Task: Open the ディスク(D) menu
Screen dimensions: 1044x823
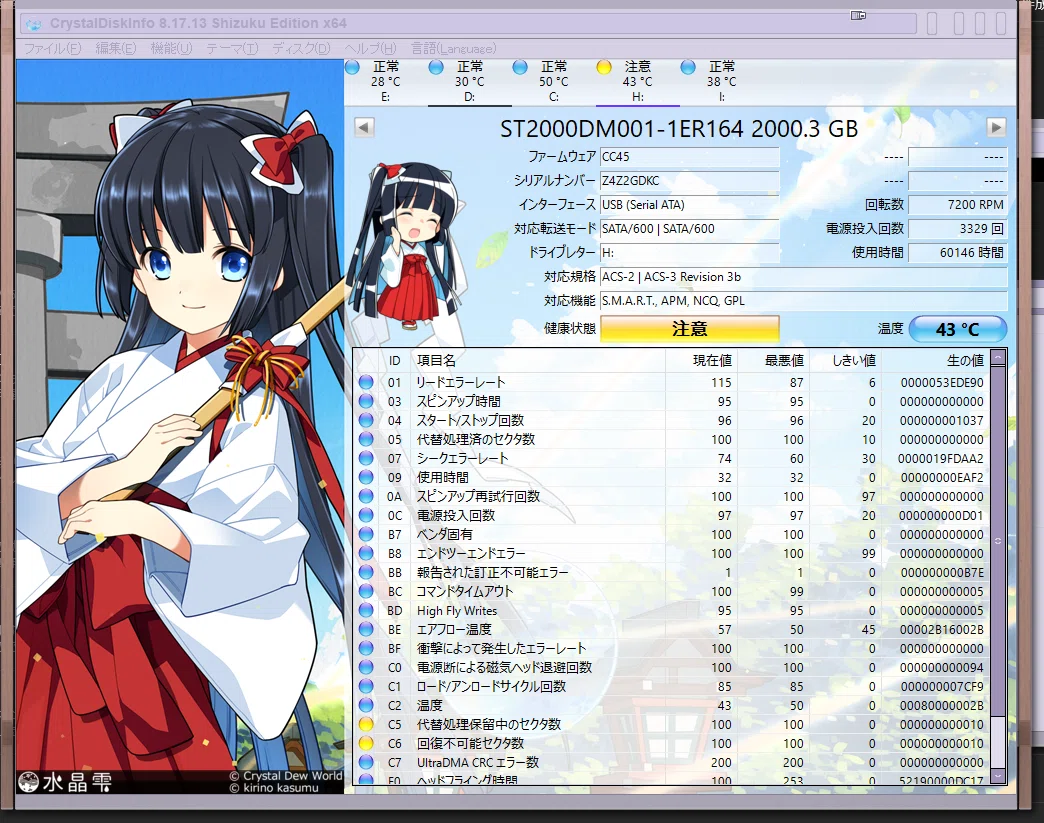Action: (301, 49)
